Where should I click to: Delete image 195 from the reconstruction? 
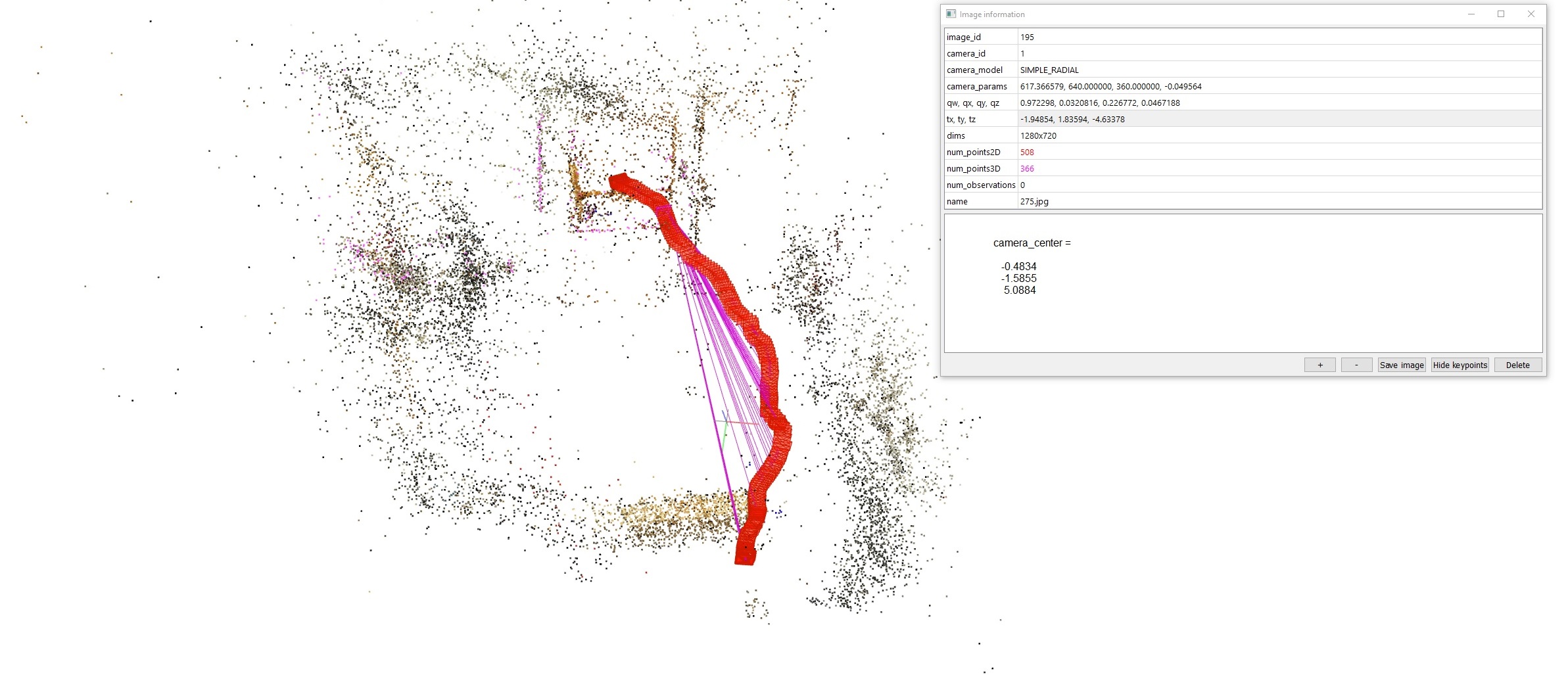(1517, 365)
